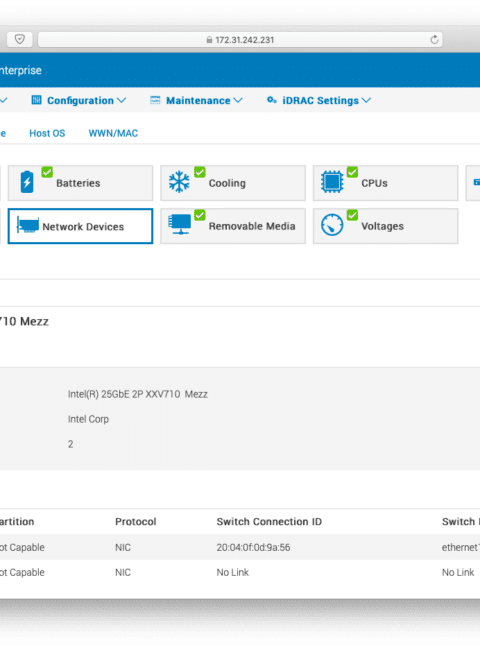Click the NIC protocol cell in the first row
This screenshot has height=650, width=480.
(x=123, y=547)
